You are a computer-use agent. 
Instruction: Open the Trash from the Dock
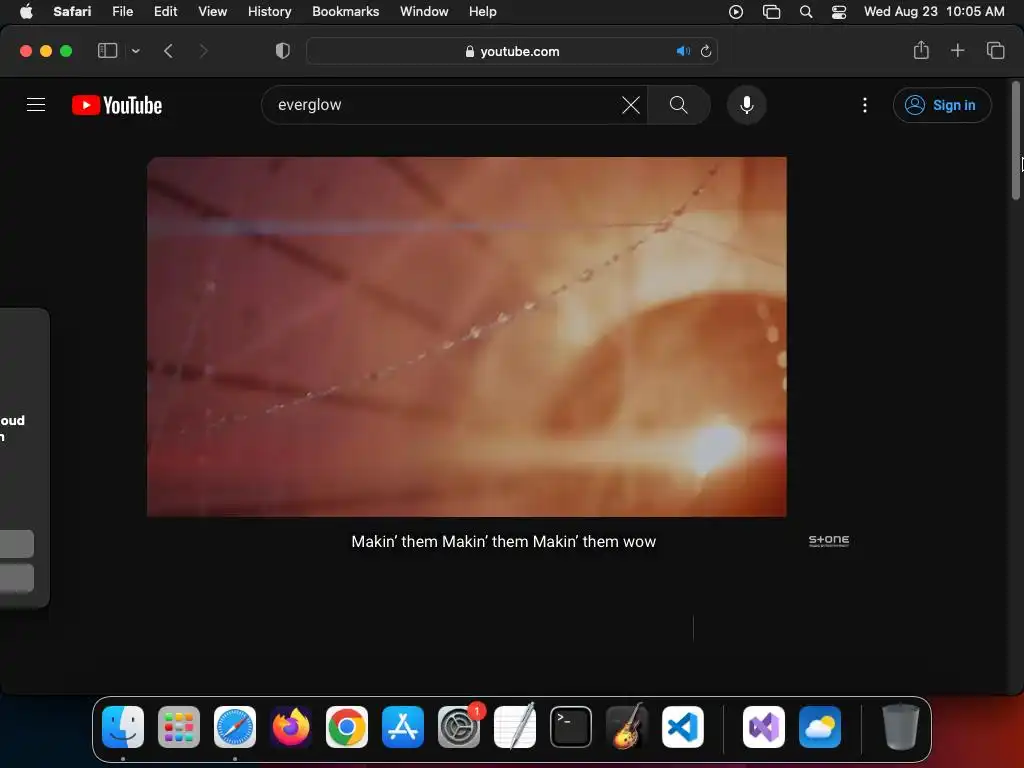901,726
